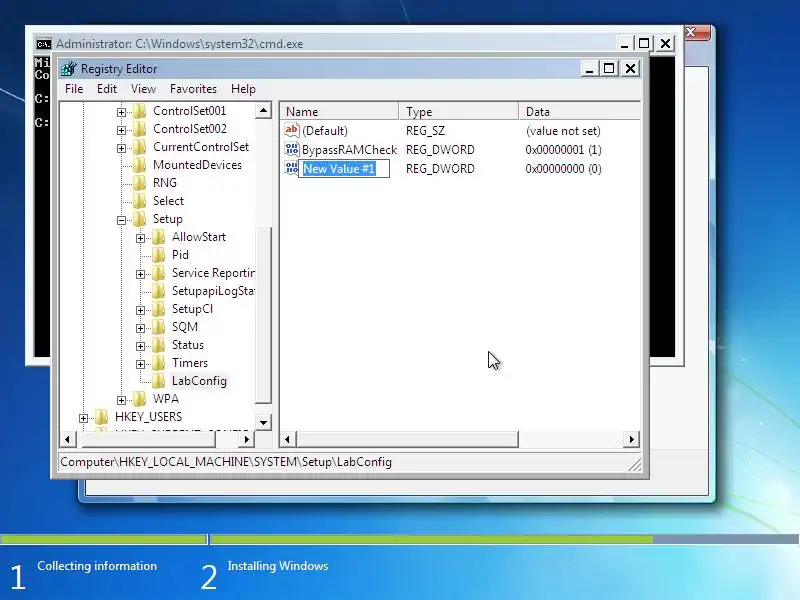This screenshot has width=800, height=600.
Task: Click the Service Reporting folder icon
Action: point(159,273)
